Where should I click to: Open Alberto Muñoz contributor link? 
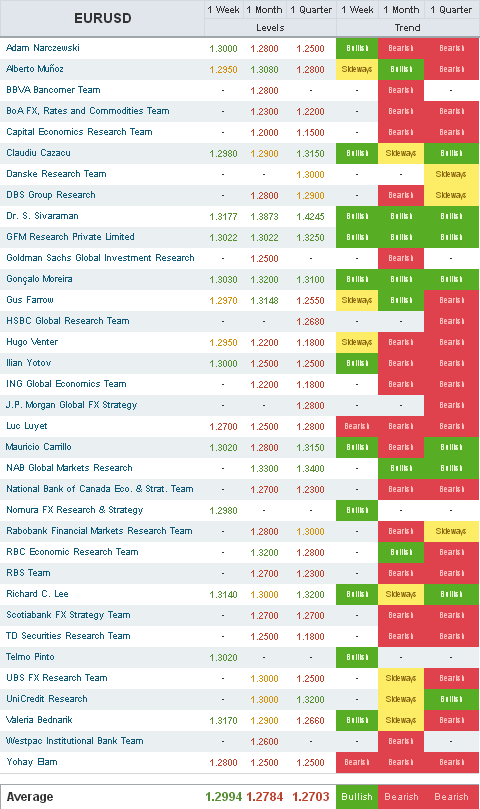point(35,69)
